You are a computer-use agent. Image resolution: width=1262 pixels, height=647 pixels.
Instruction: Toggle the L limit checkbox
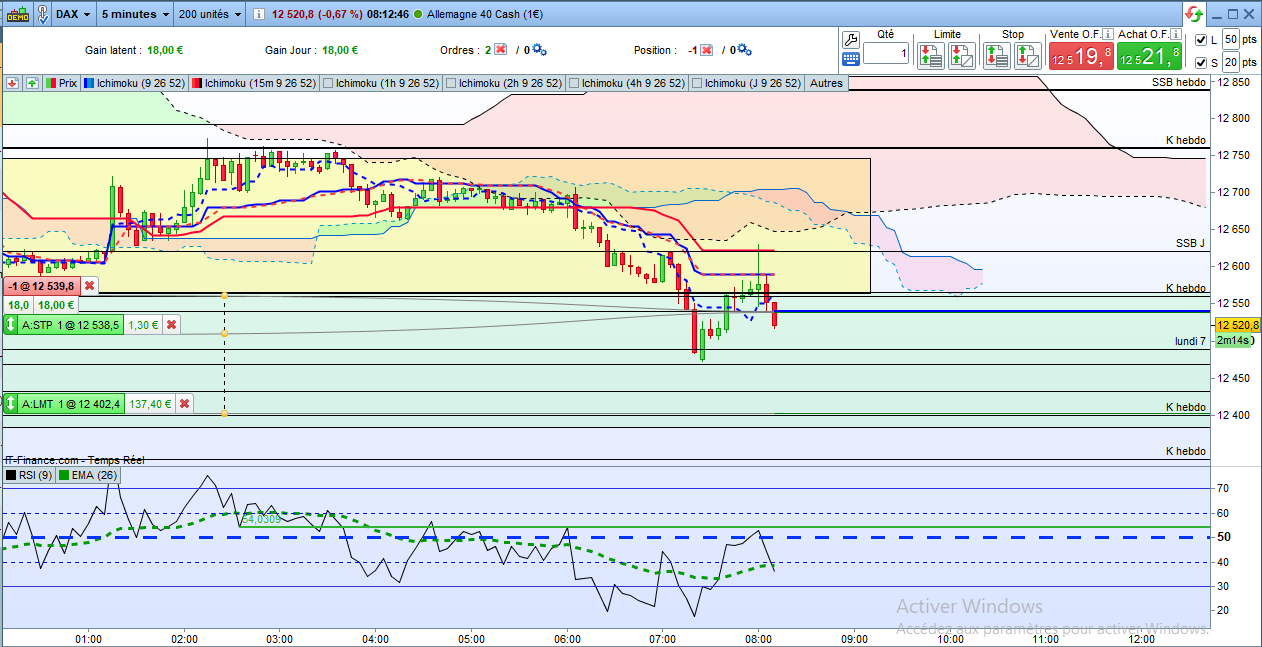coord(1201,40)
